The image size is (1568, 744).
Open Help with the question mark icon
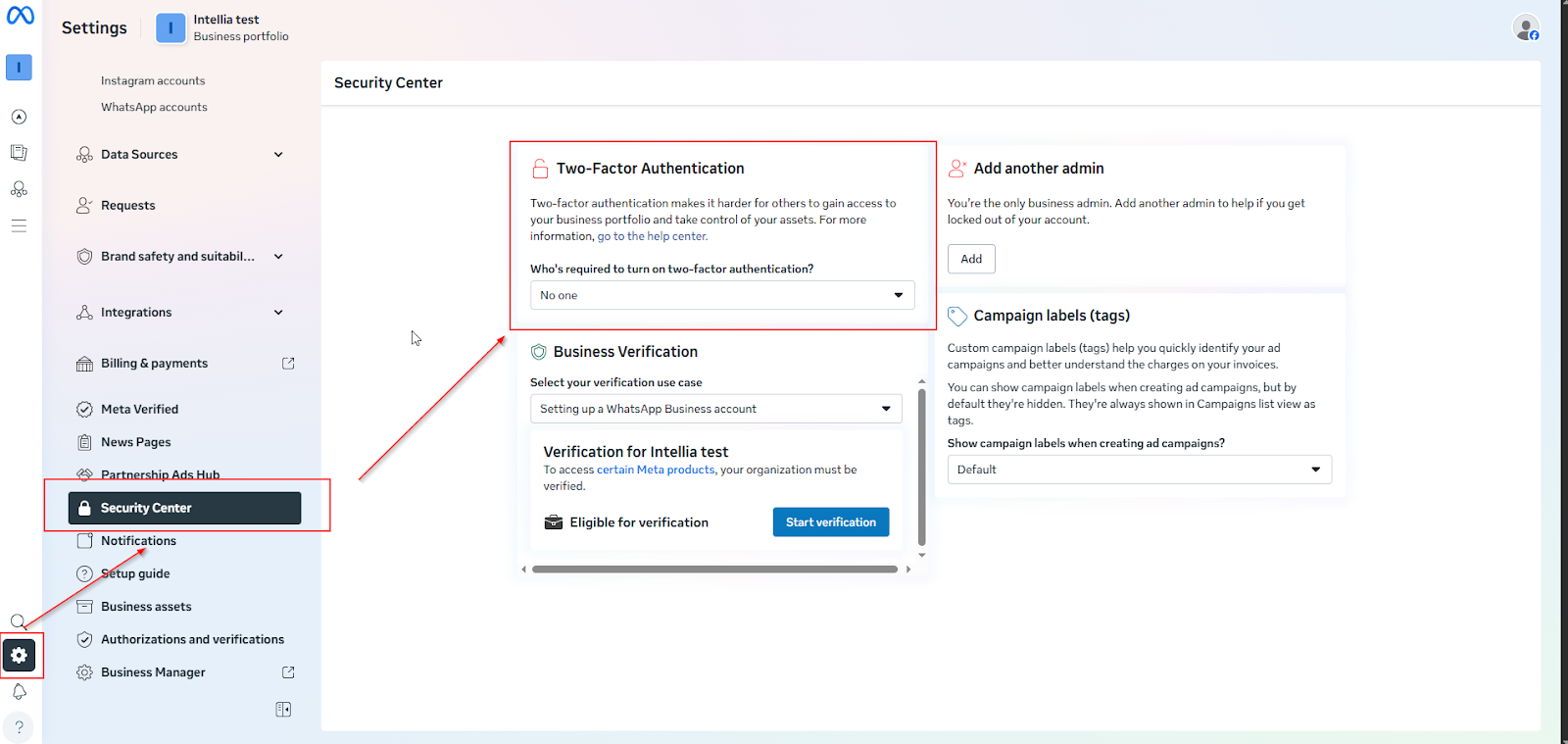[19, 727]
